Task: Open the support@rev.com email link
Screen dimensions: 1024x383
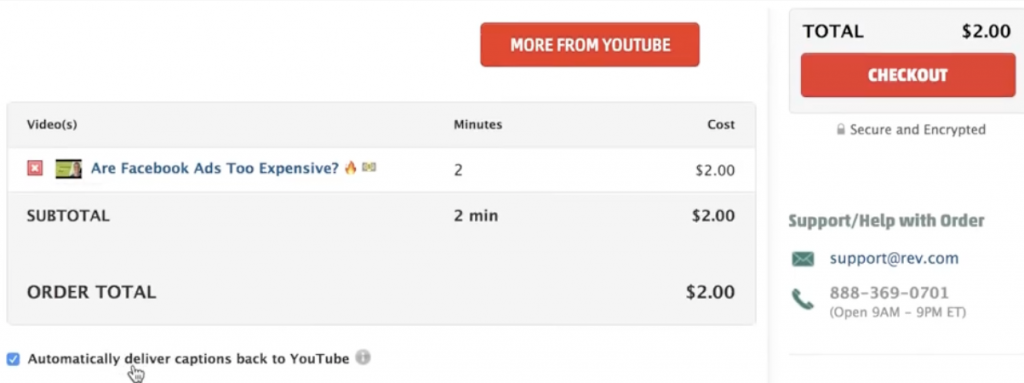Action: (x=894, y=258)
